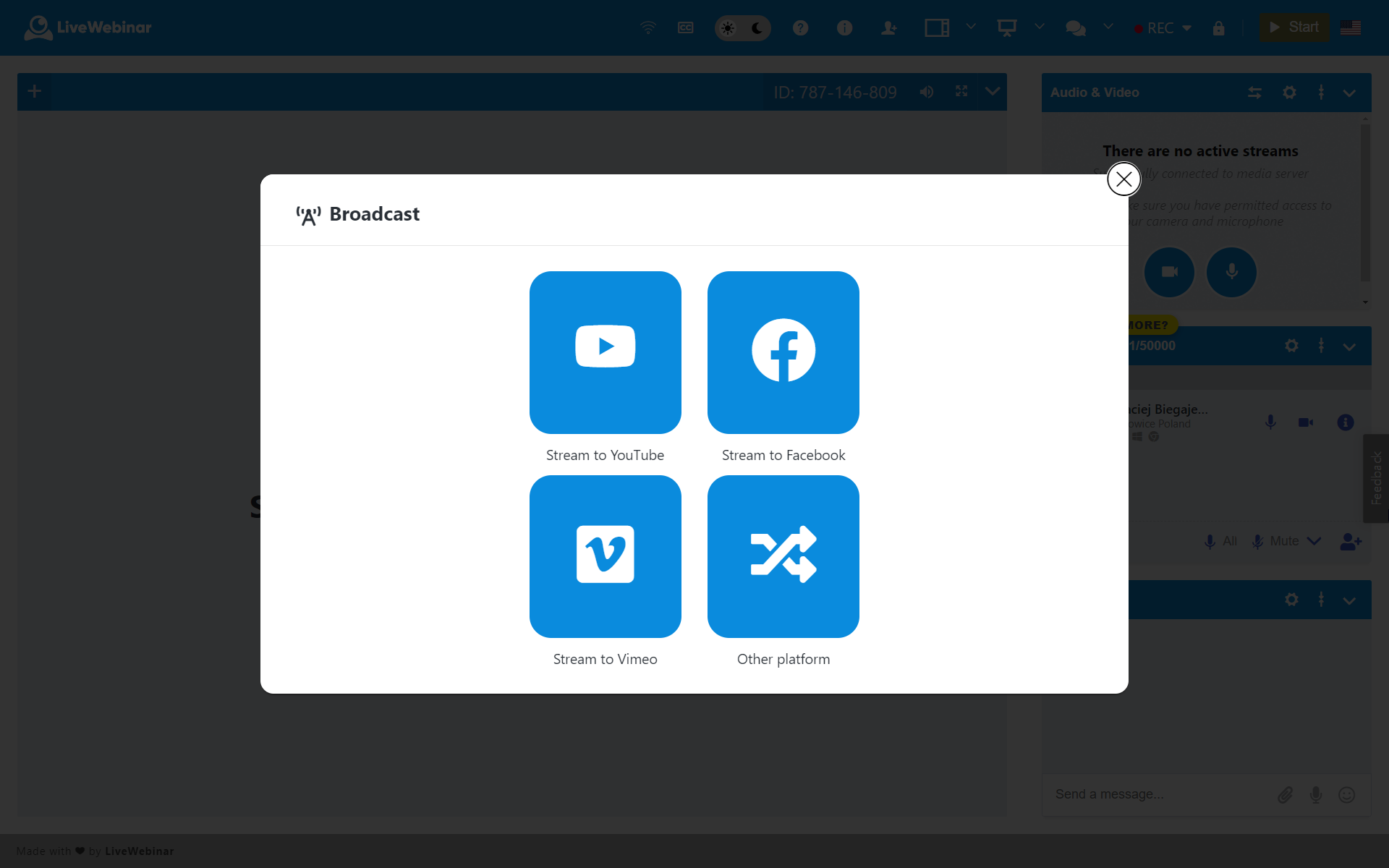Viewport: 1389px width, 868px height.
Task: Open the closed captions icon
Action: [x=685, y=28]
